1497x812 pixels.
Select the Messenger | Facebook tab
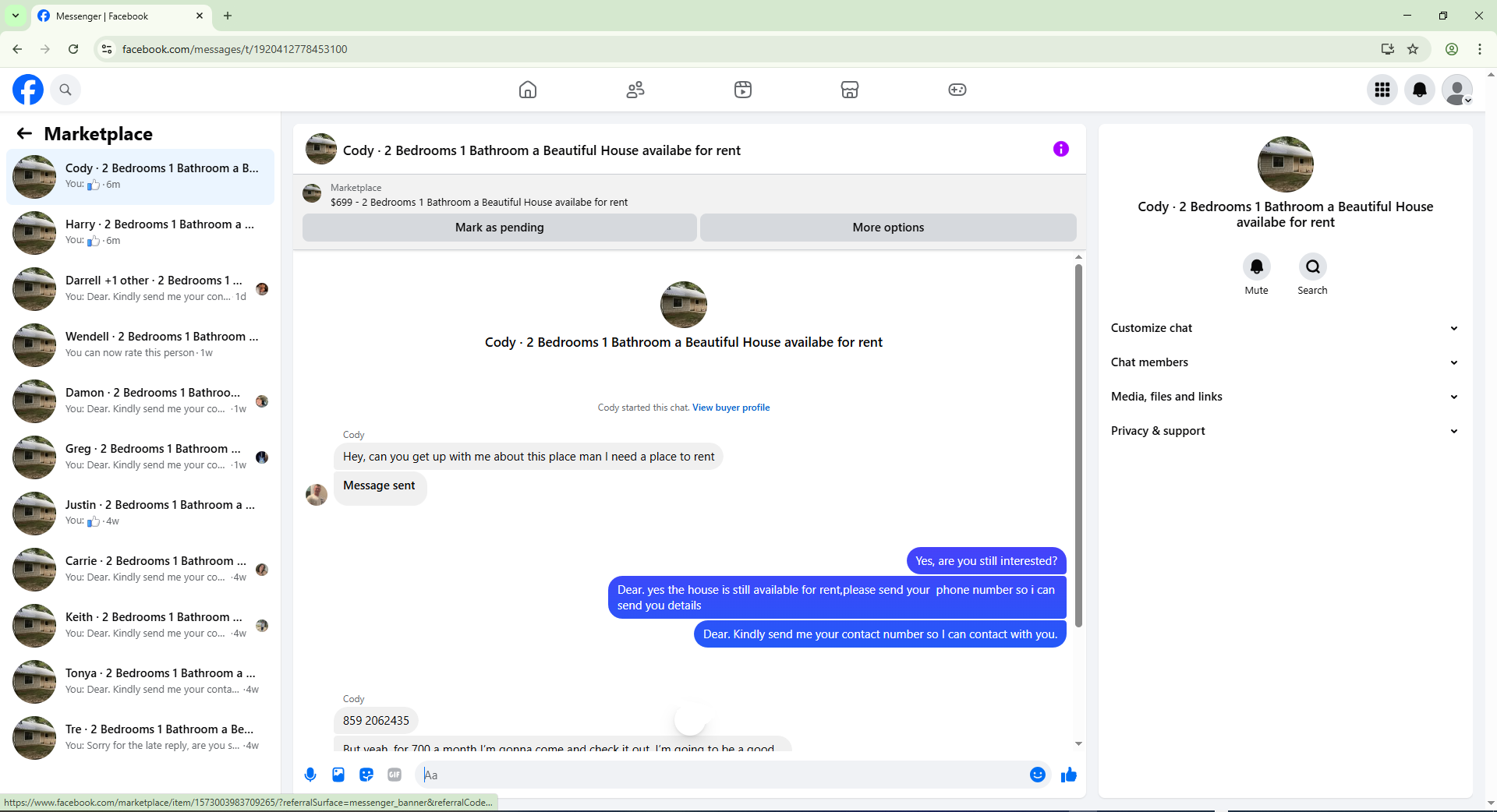point(121,16)
